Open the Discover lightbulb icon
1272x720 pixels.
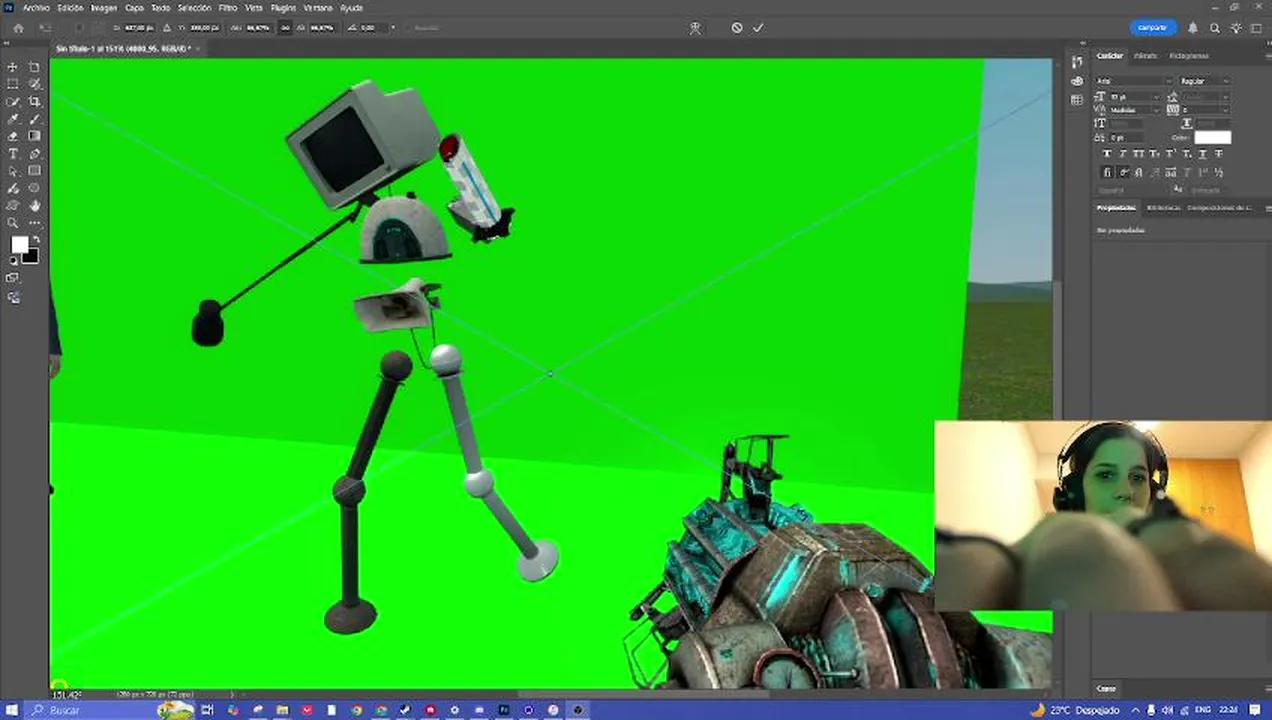(x=1237, y=28)
